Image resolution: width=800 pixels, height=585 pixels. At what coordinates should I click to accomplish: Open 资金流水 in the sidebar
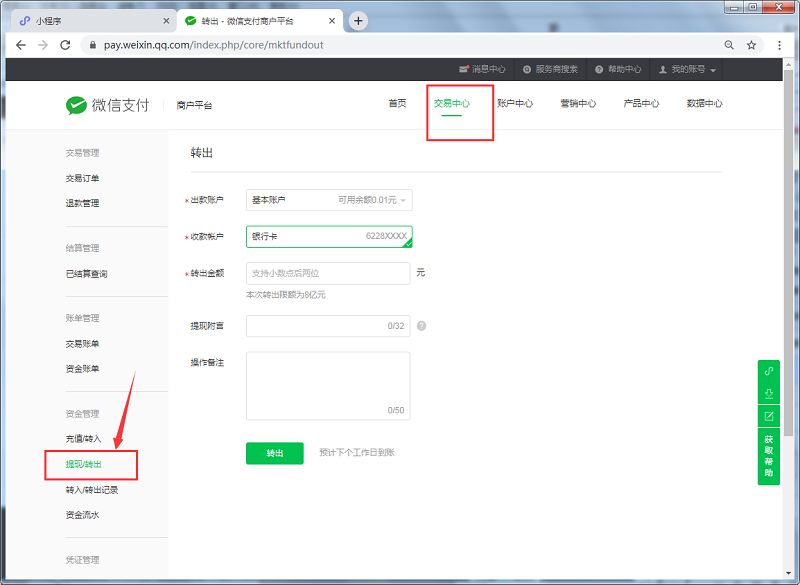pos(82,515)
